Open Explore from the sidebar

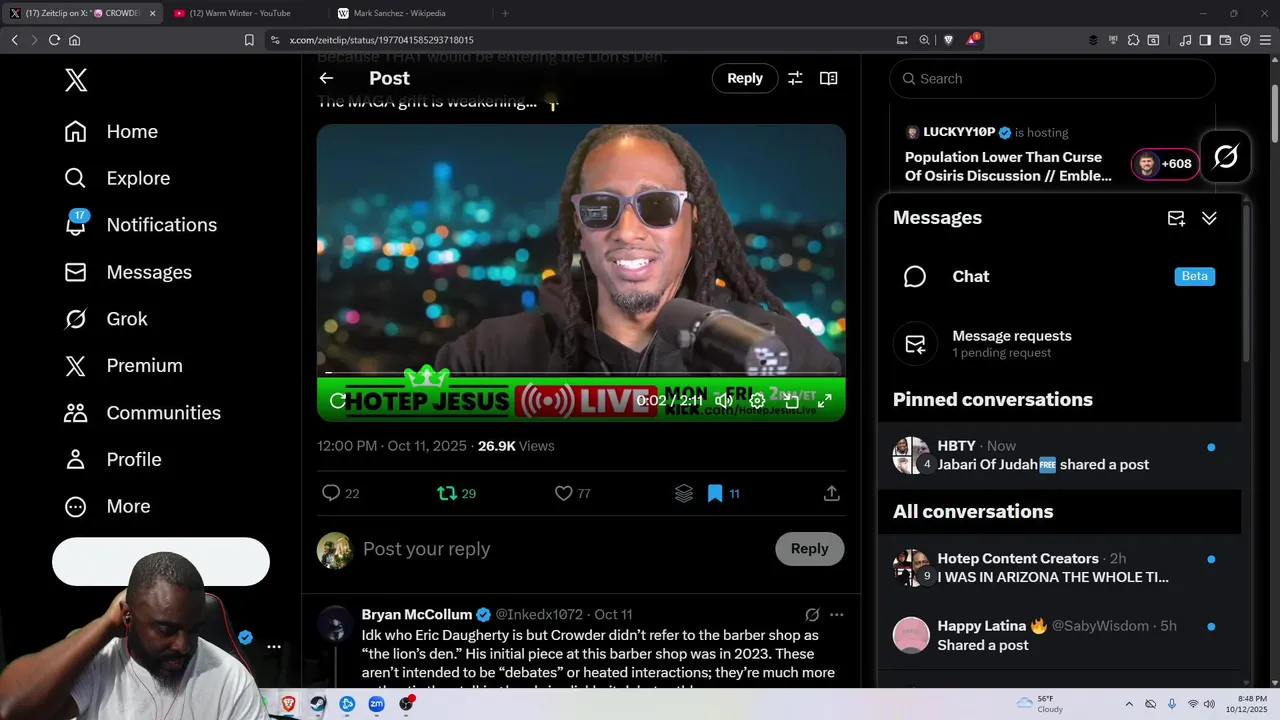(118, 178)
